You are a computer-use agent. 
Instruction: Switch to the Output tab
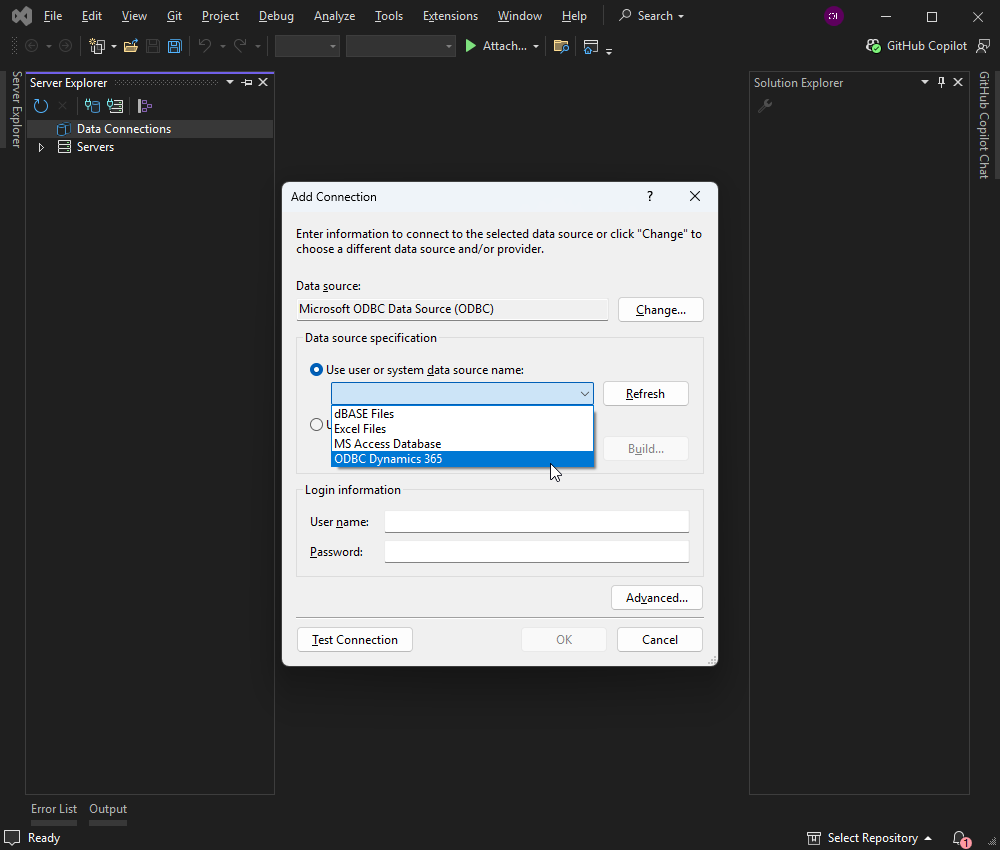coord(108,809)
